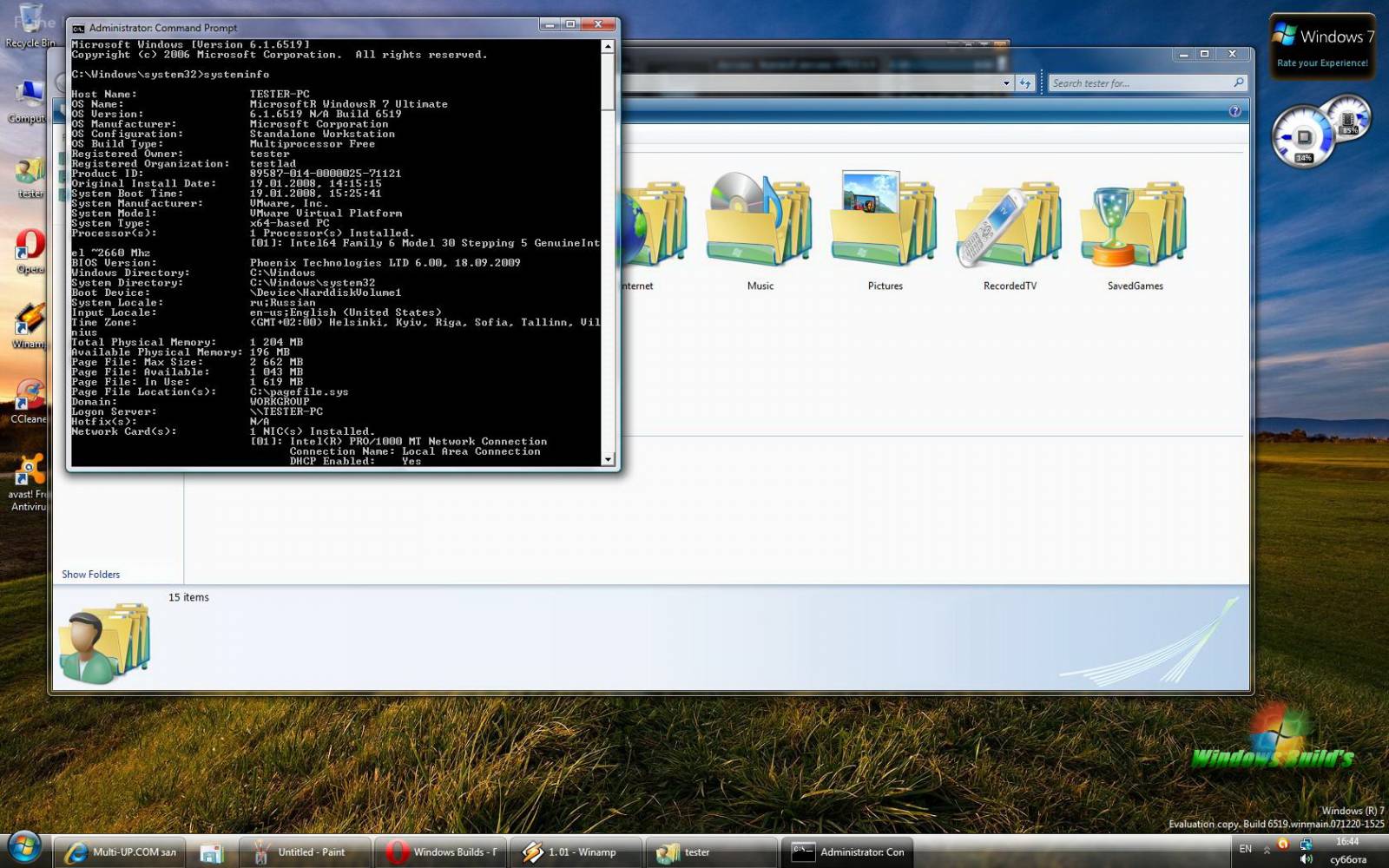Click the floppy disk taskbar button
1389x868 pixels.
211,852
